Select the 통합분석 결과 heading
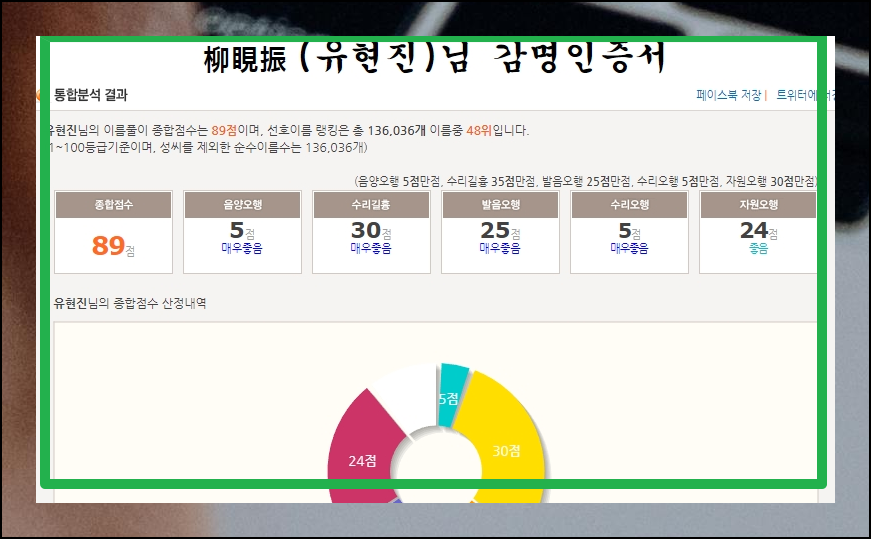This screenshot has height=539, width=871. tap(91, 95)
